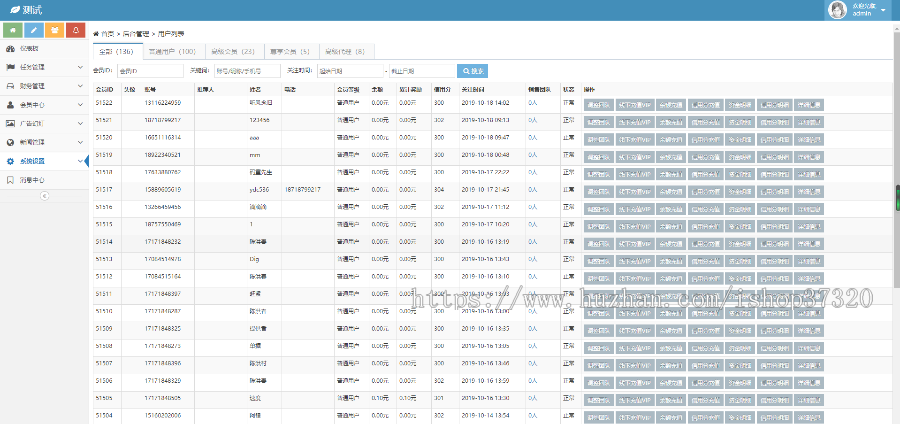The width and height of the screenshot is (900, 424).
Task: Click the admin avatar picture
Action: [839, 9]
